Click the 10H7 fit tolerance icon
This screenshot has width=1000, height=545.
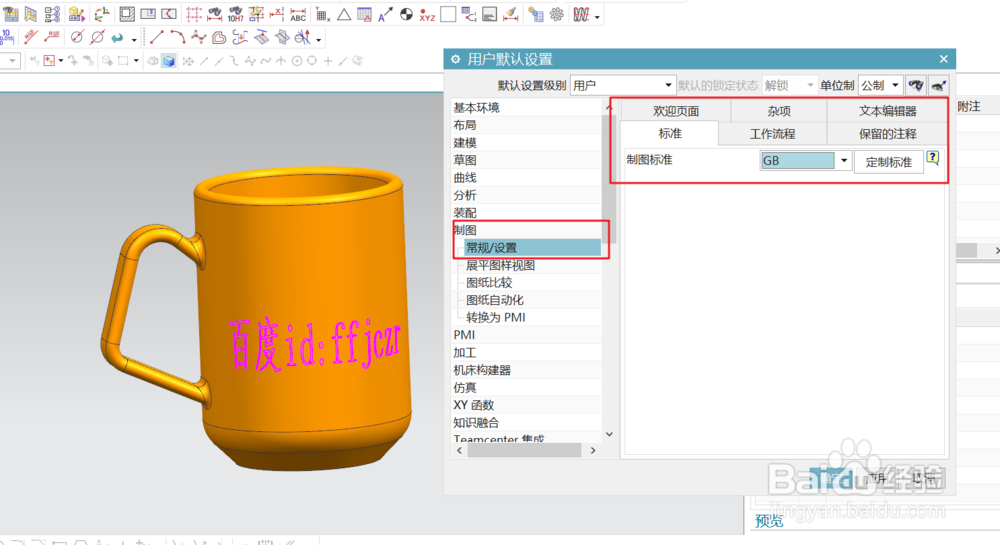235,14
